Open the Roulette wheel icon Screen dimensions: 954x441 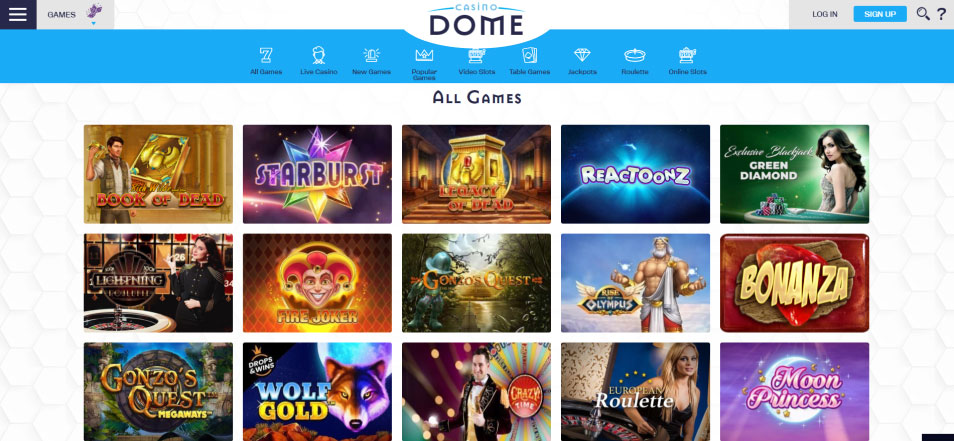(x=635, y=55)
